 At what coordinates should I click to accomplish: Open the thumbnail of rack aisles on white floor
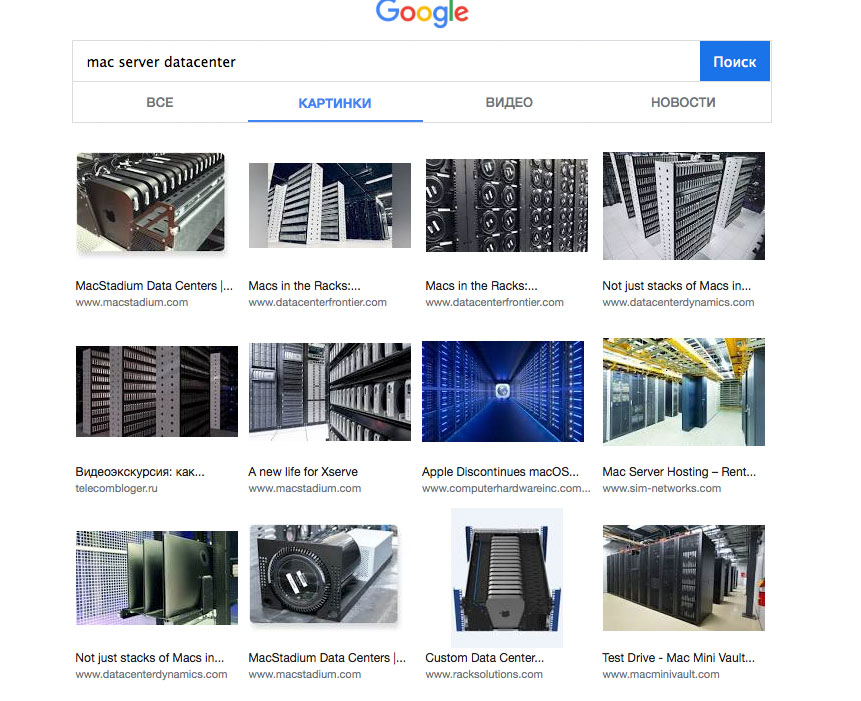coord(684,206)
